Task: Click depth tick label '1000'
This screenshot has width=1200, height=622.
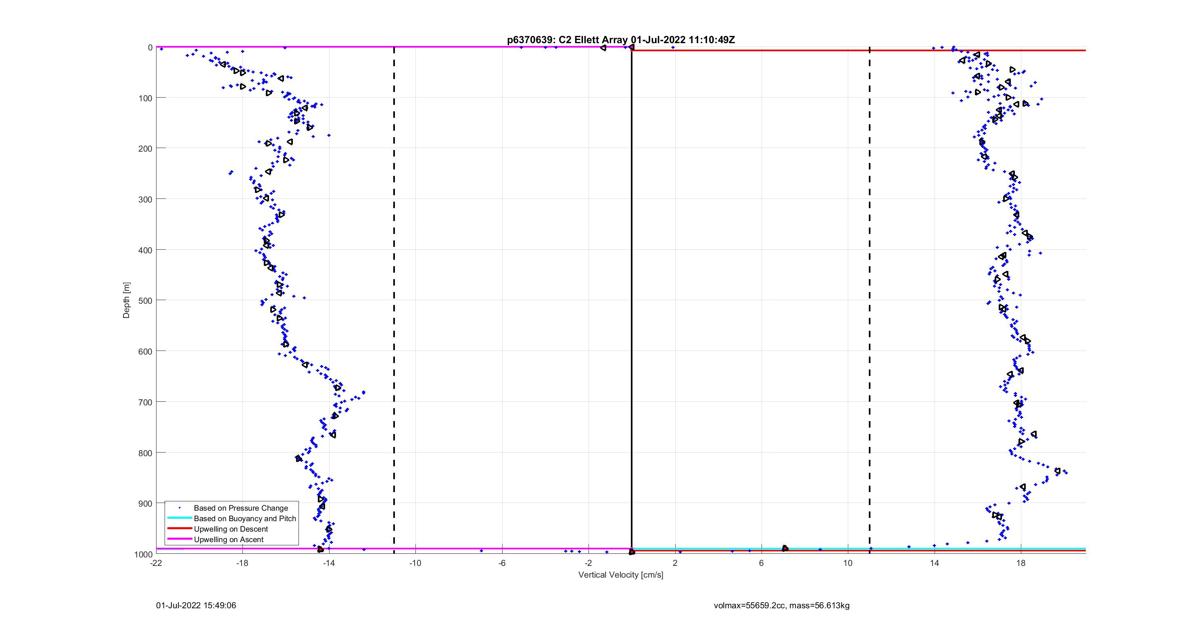Action: pos(143,554)
